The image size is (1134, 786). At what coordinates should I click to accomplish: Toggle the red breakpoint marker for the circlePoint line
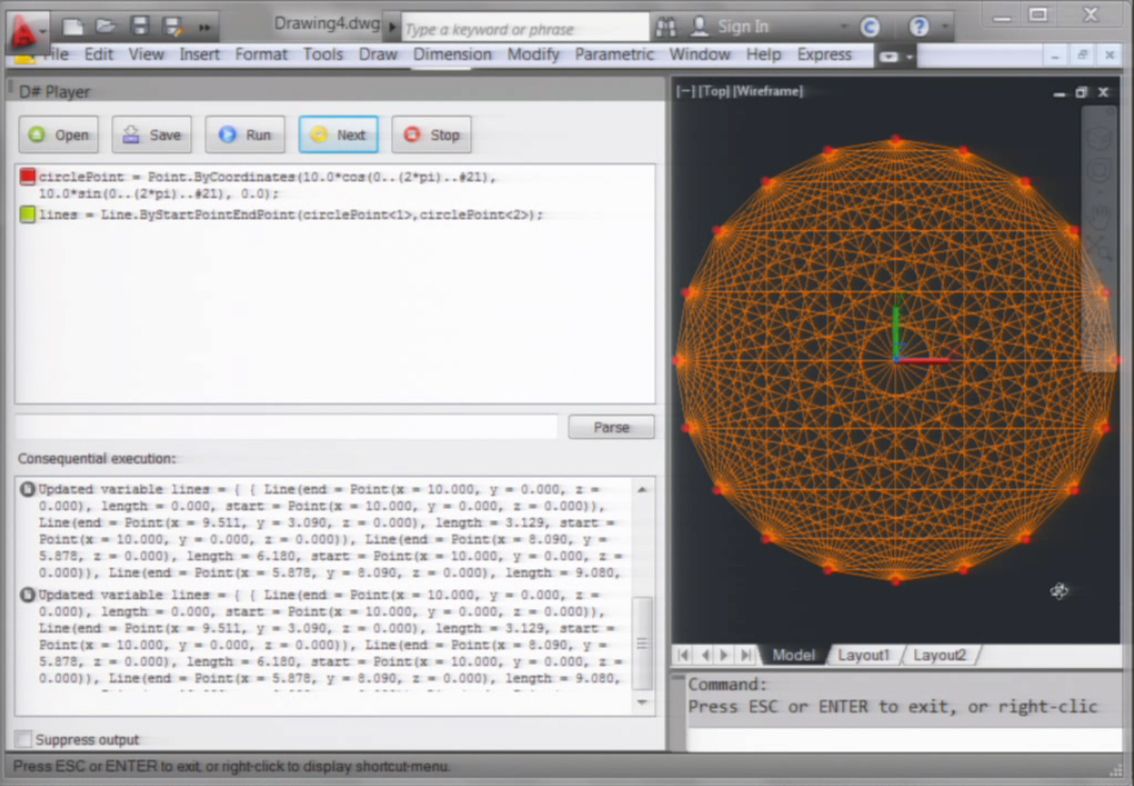(27, 176)
